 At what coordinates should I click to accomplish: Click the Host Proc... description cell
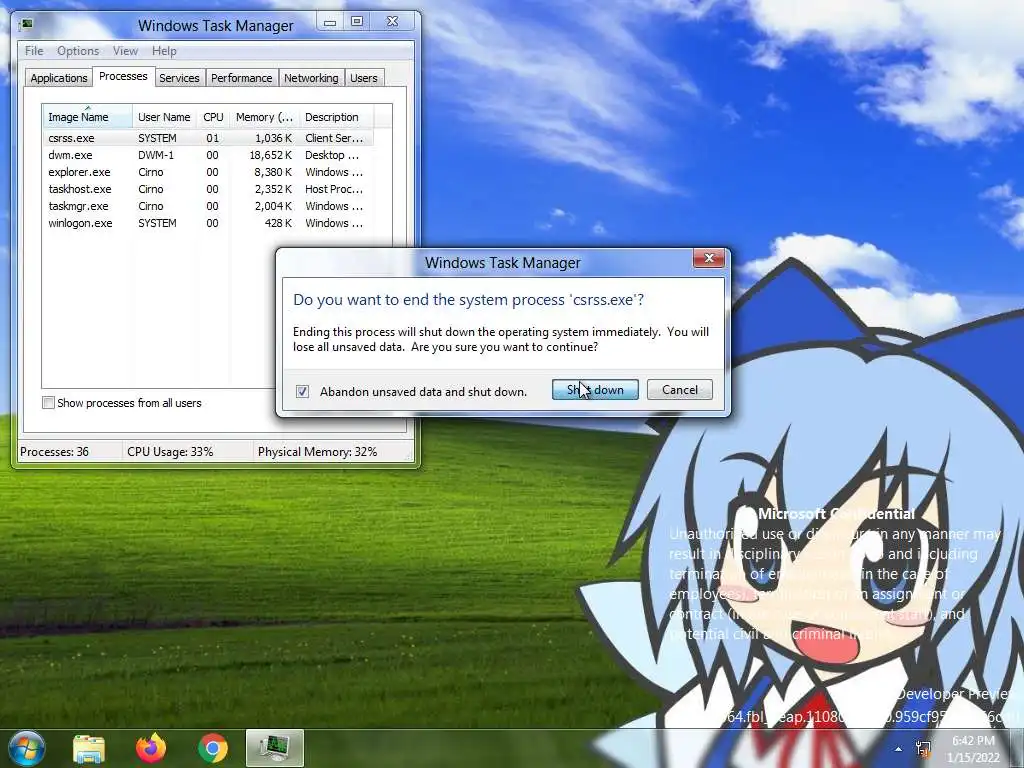point(334,189)
